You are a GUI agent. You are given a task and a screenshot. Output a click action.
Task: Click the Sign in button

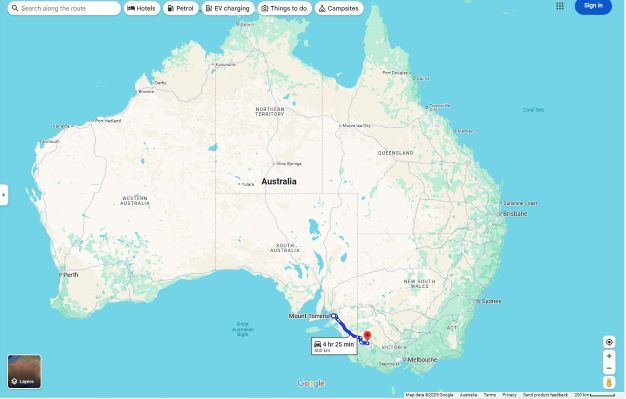[593, 6]
